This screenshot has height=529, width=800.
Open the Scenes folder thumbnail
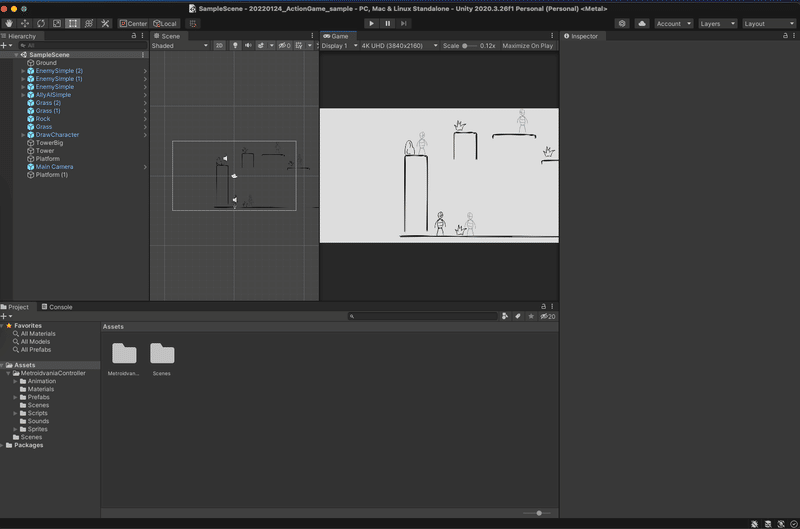pyautogui.click(x=162, y=359)
